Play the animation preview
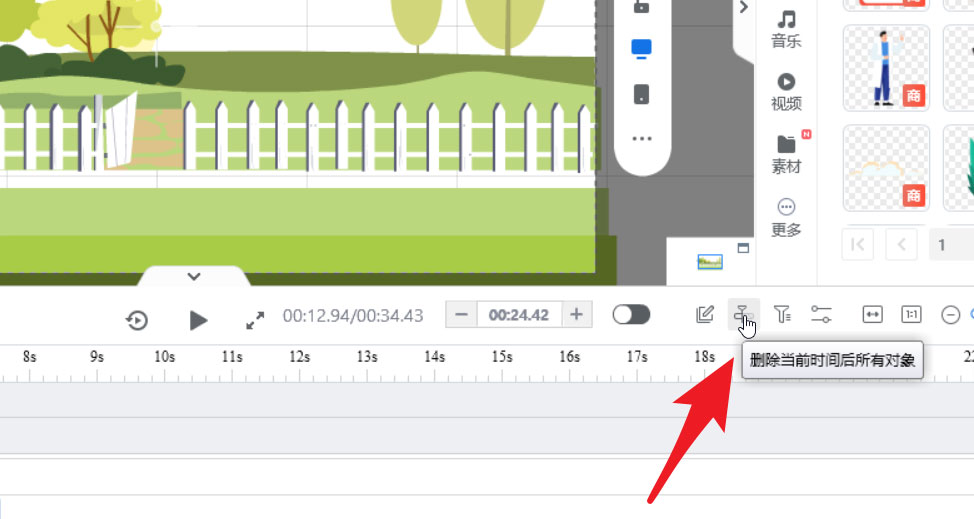The height and width of the screenshot is (519, 974). pyautogui.click(x=198, y=320)
